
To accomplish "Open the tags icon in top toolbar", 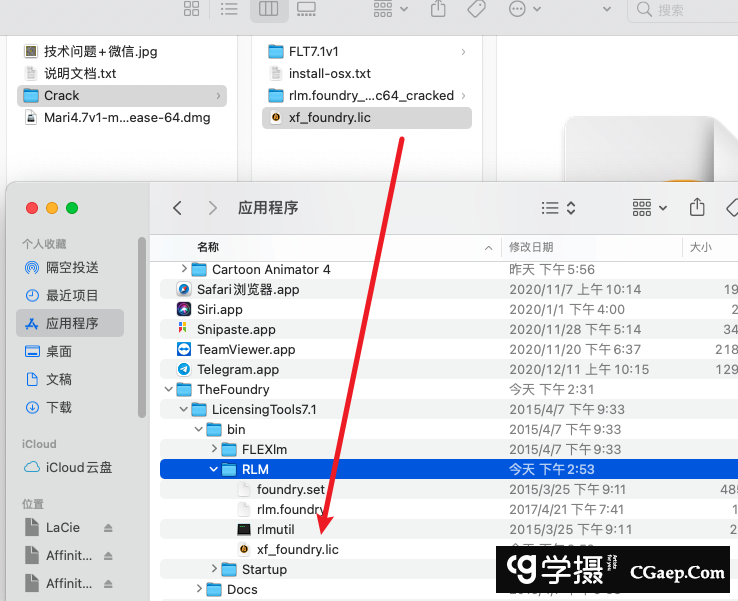I will (476, 9).
